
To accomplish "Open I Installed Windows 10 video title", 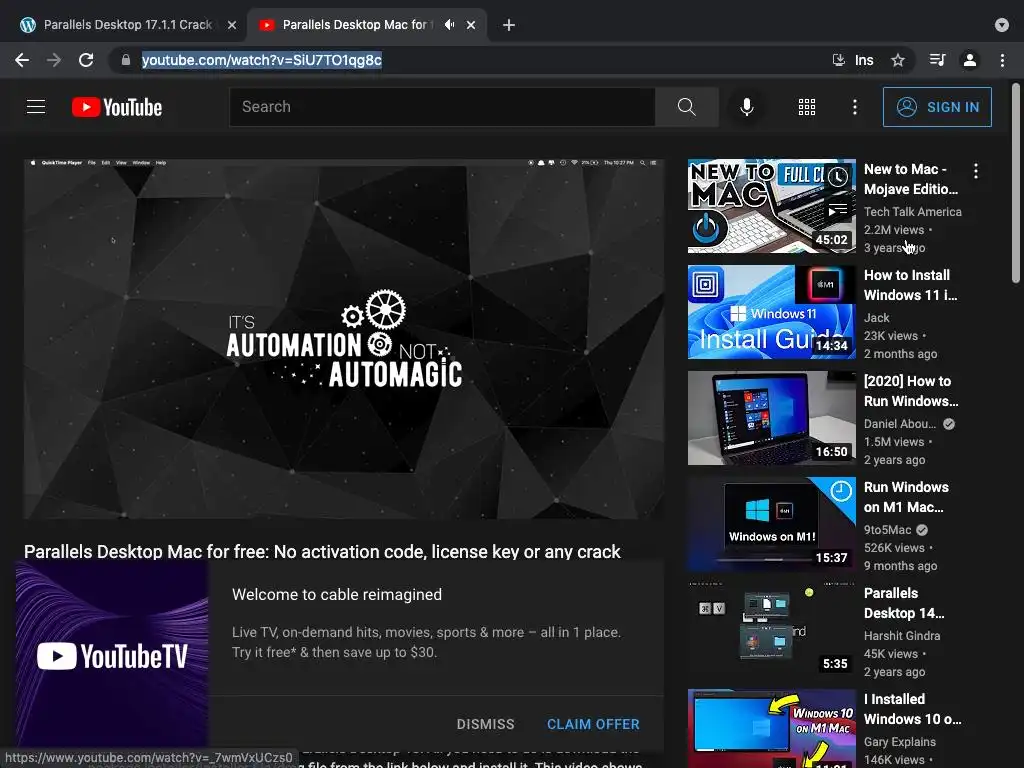I will (x=912, y=709).
